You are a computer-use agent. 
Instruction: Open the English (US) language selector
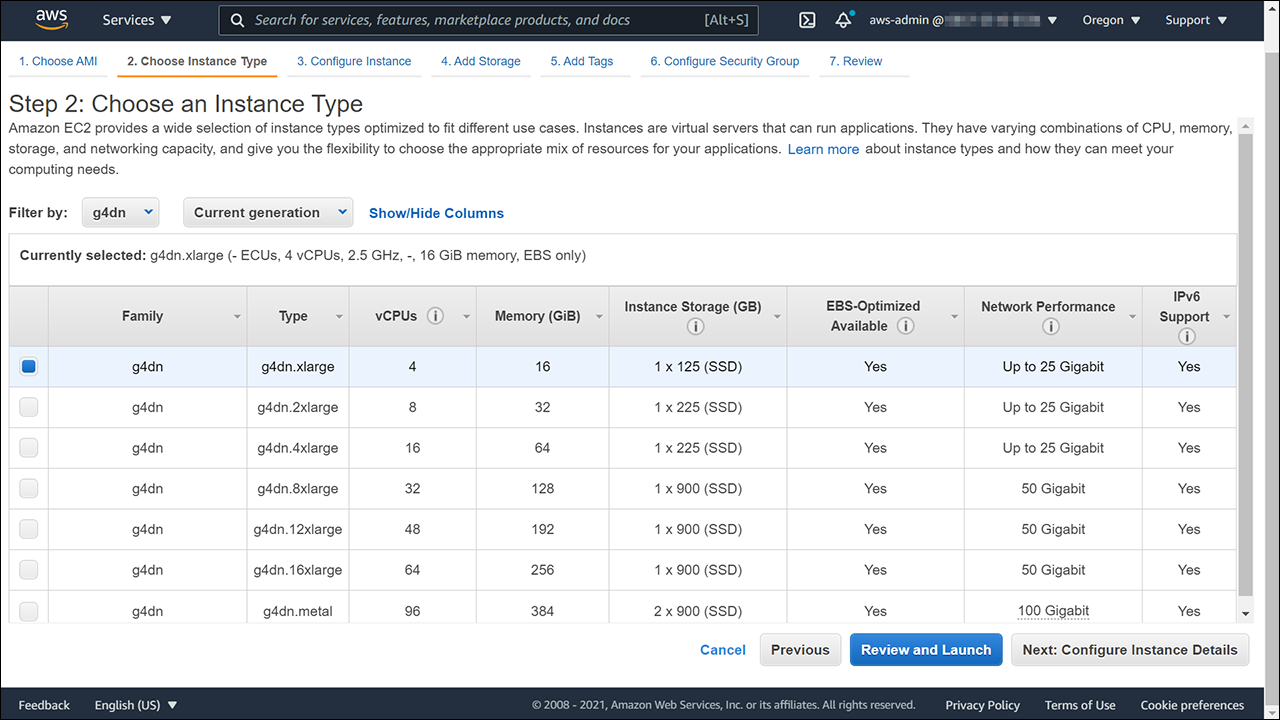[x=135, y=705]
